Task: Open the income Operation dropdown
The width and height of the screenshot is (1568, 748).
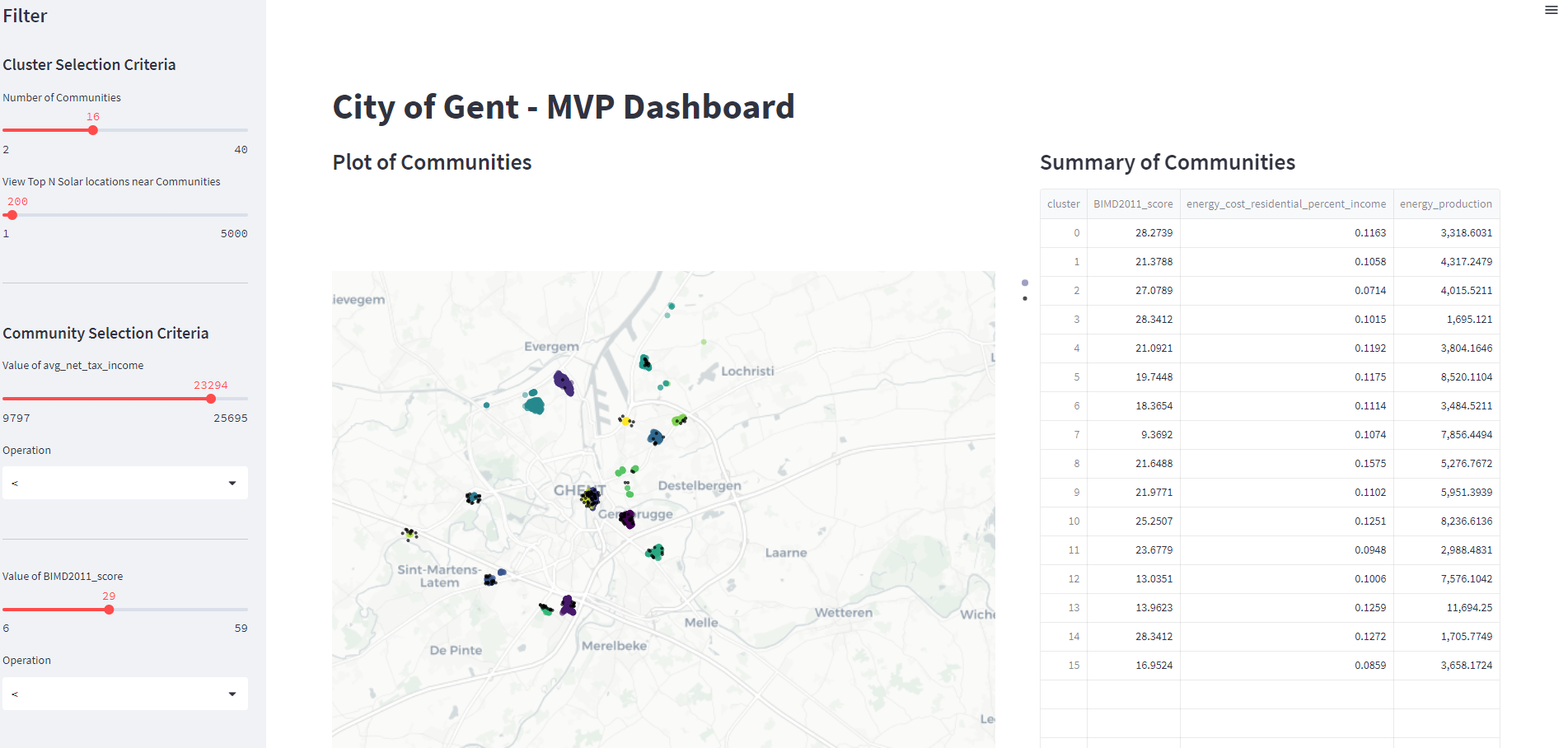Action: [125, 483]
